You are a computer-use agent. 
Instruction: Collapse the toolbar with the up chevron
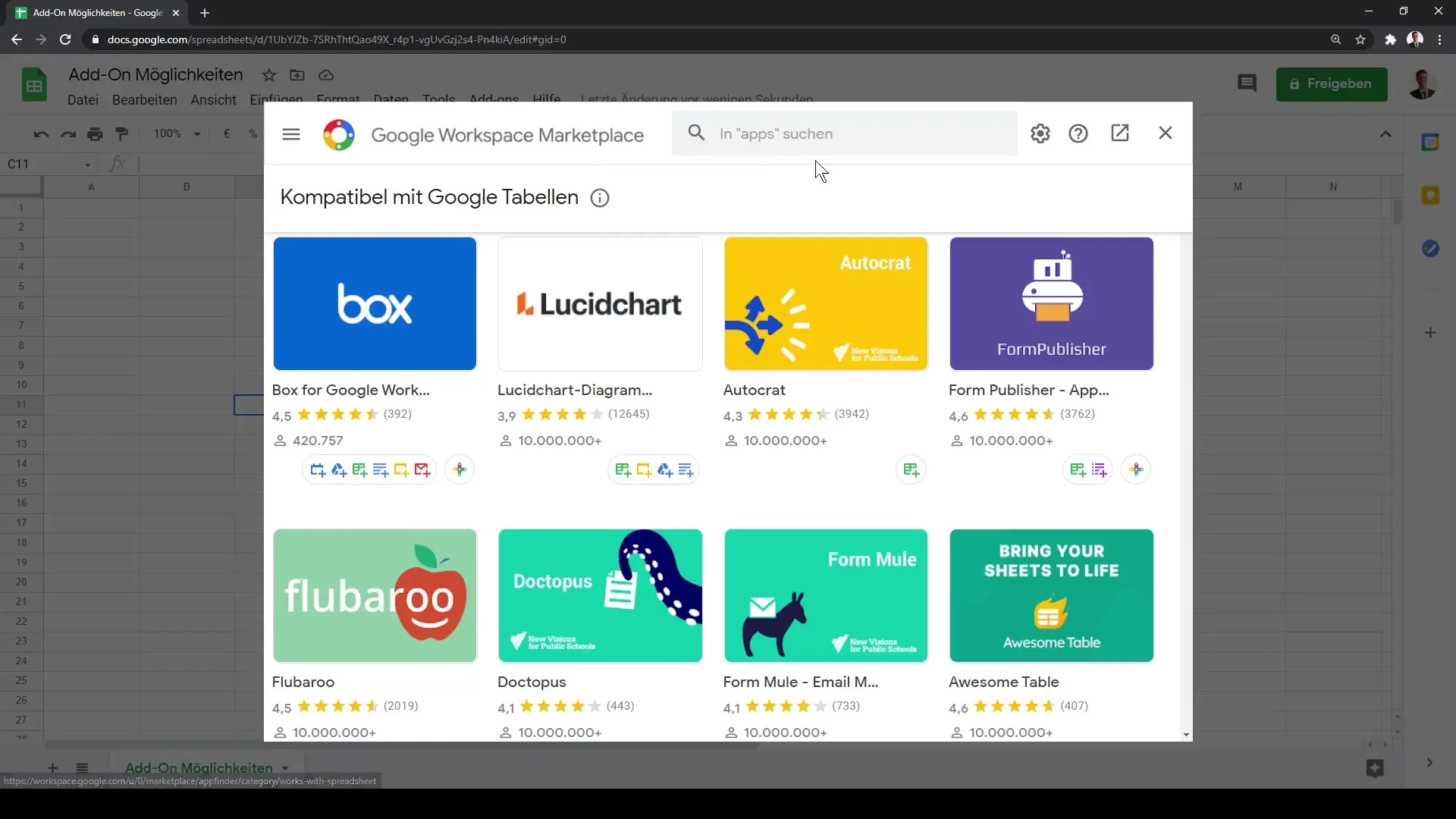click(1385, 134)
